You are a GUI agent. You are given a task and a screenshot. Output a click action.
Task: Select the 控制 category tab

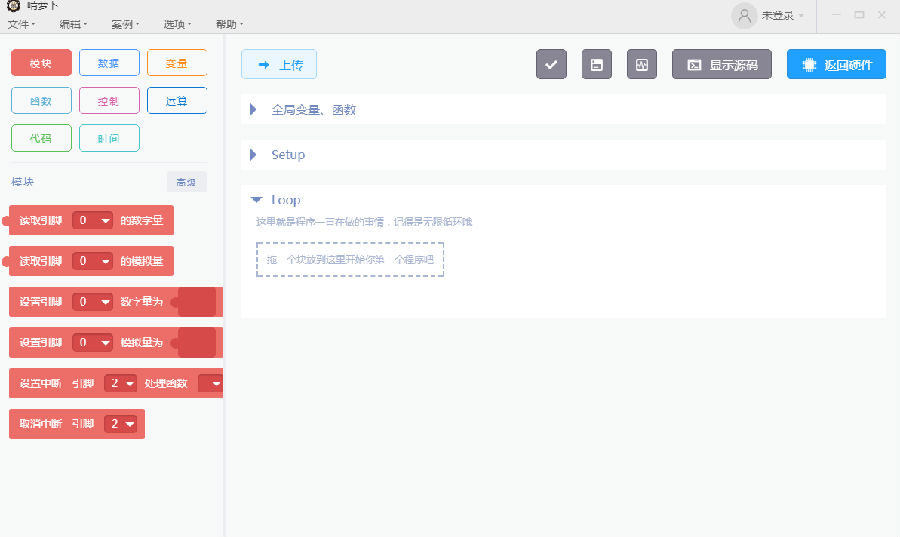point(109,101)
